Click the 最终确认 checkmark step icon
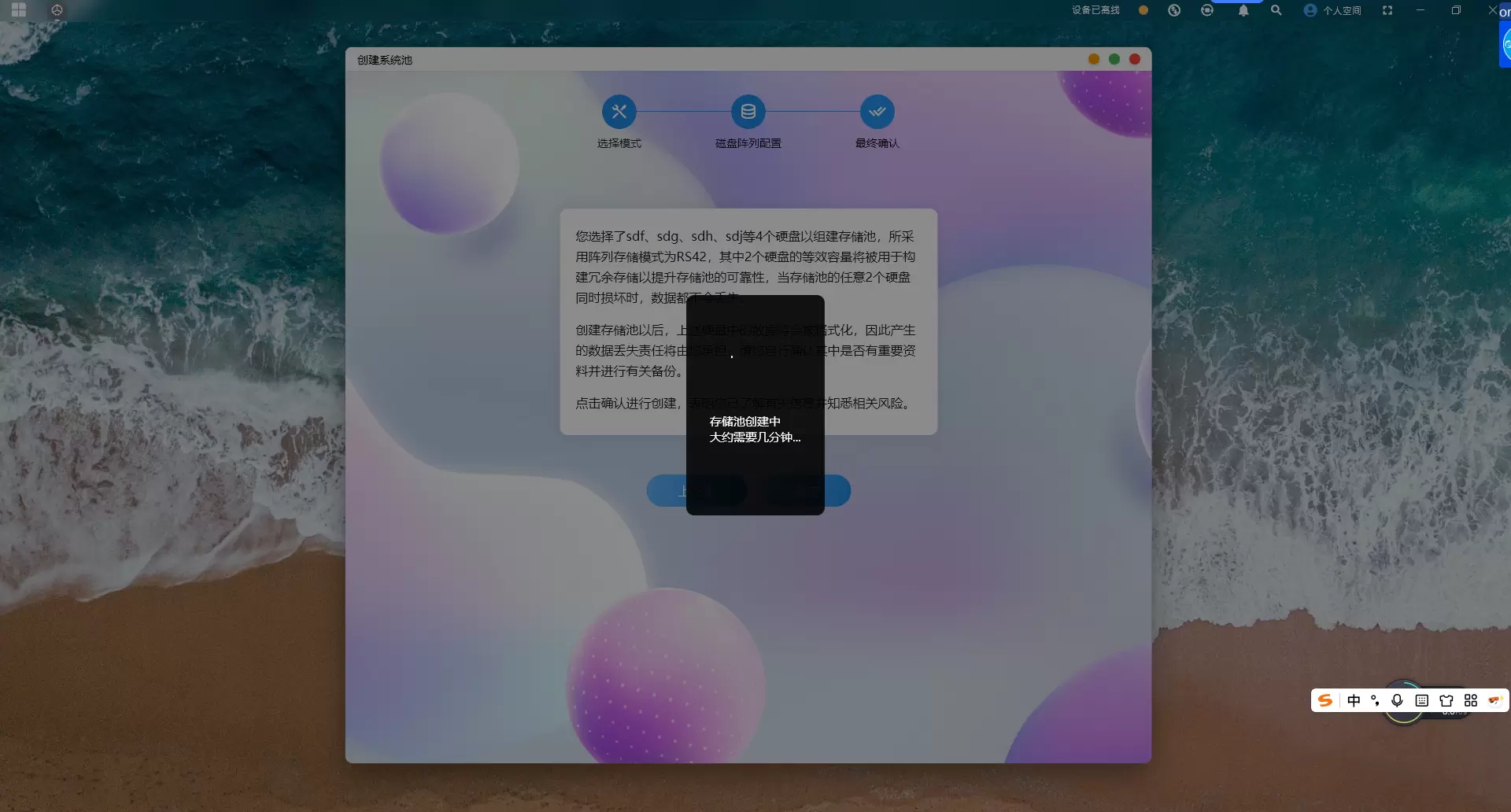 point(877,112)
